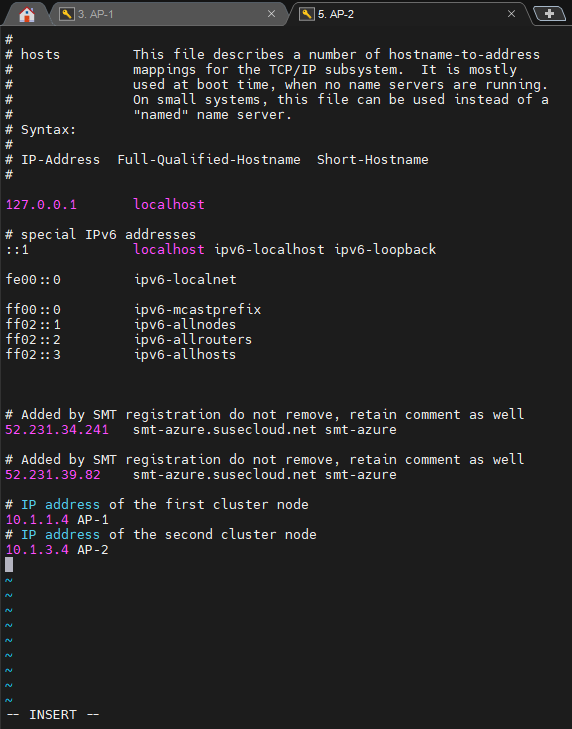Select the 5. AP-2 tab
The width and height of the screenshot is (572, 729).
(407, 14)
